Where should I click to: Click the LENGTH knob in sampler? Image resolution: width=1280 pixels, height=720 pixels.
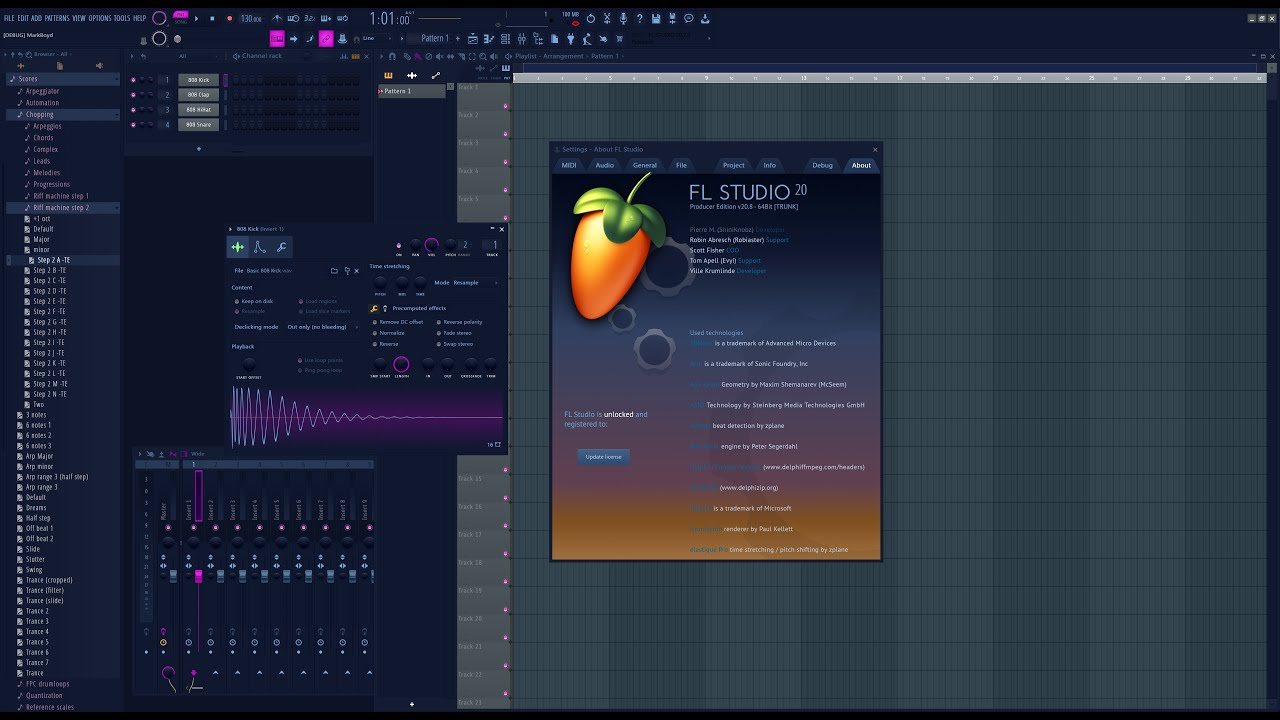click(401, 364)
